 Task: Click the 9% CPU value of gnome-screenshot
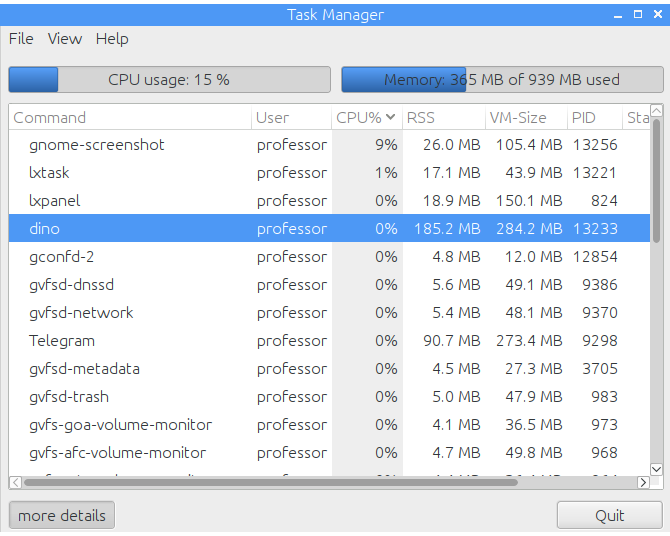click(x=386, y=145)
